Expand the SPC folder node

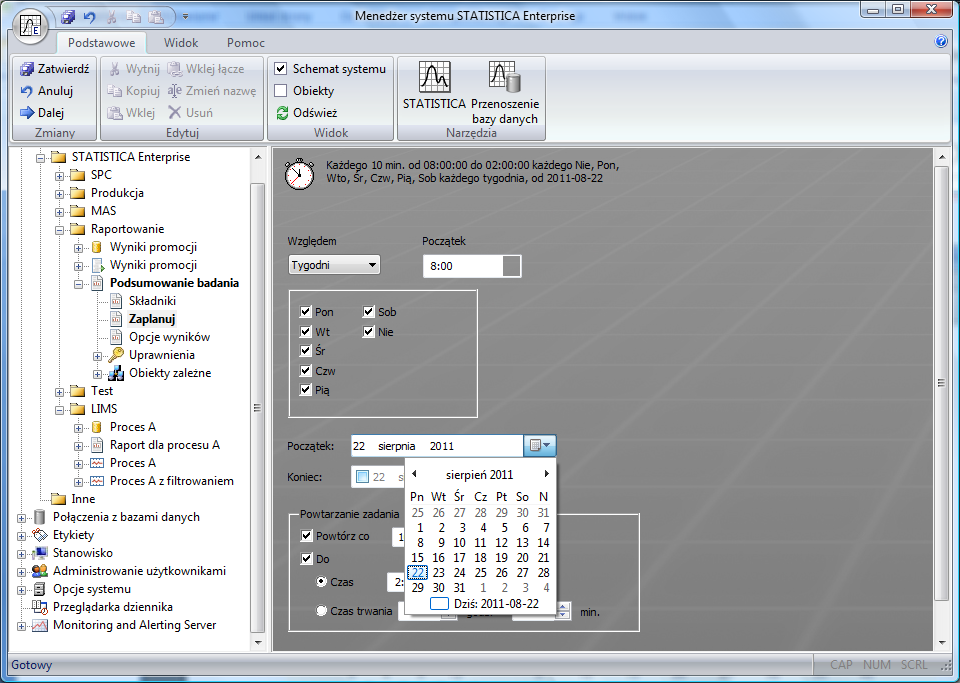59,176
